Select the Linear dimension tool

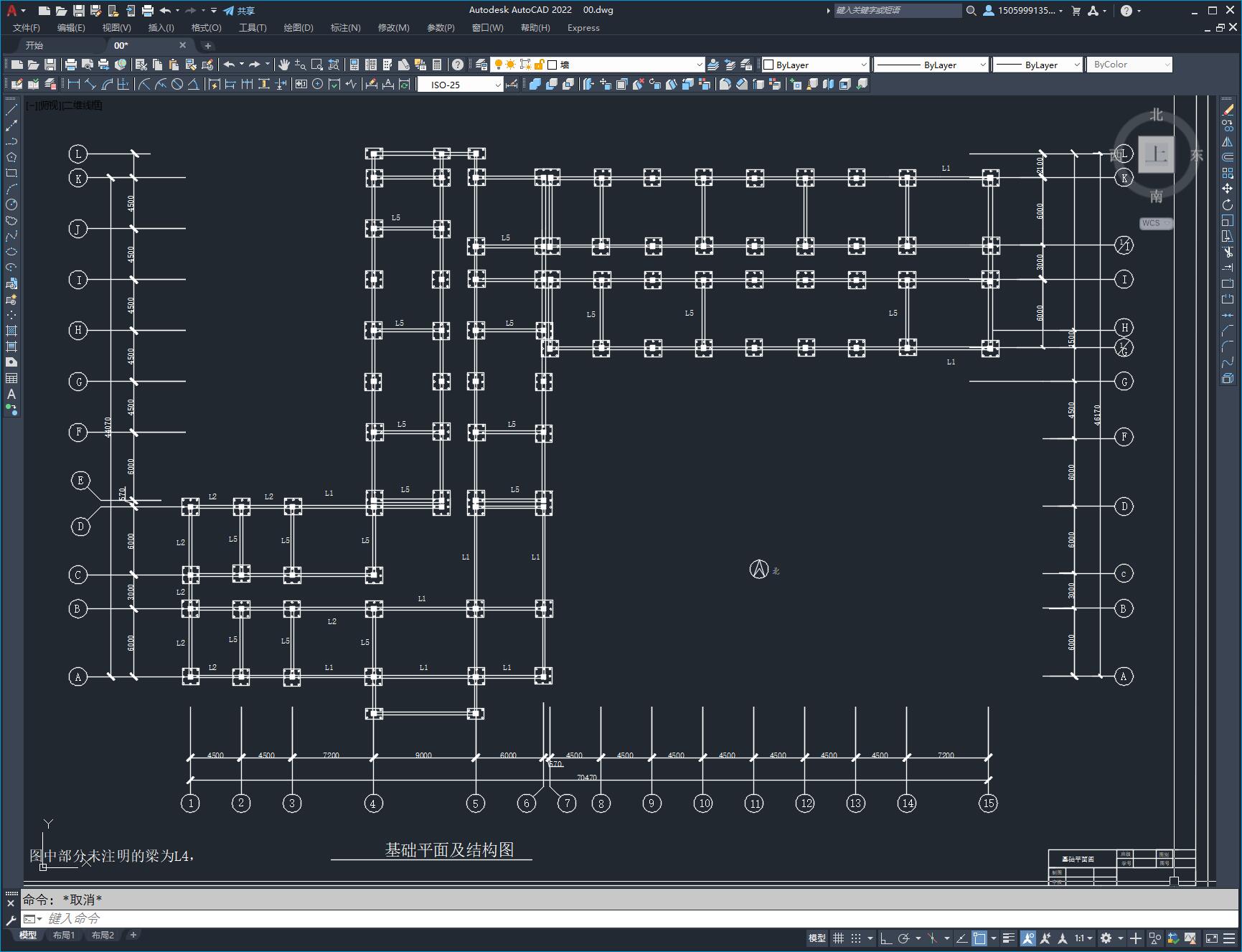74,84
